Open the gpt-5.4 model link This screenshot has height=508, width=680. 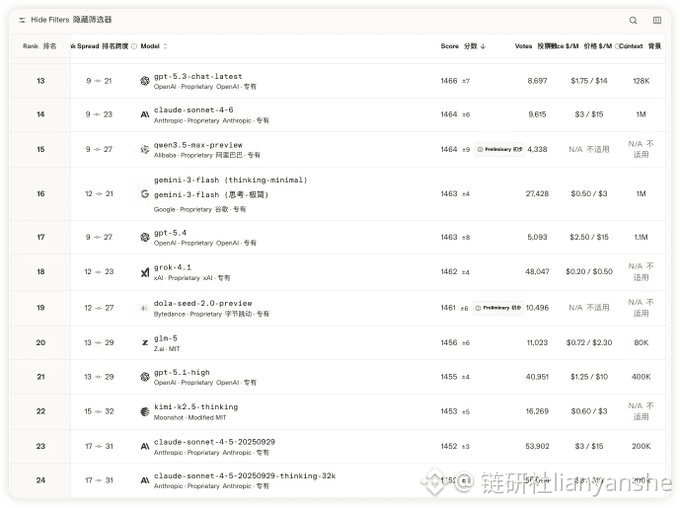(168, 232)
